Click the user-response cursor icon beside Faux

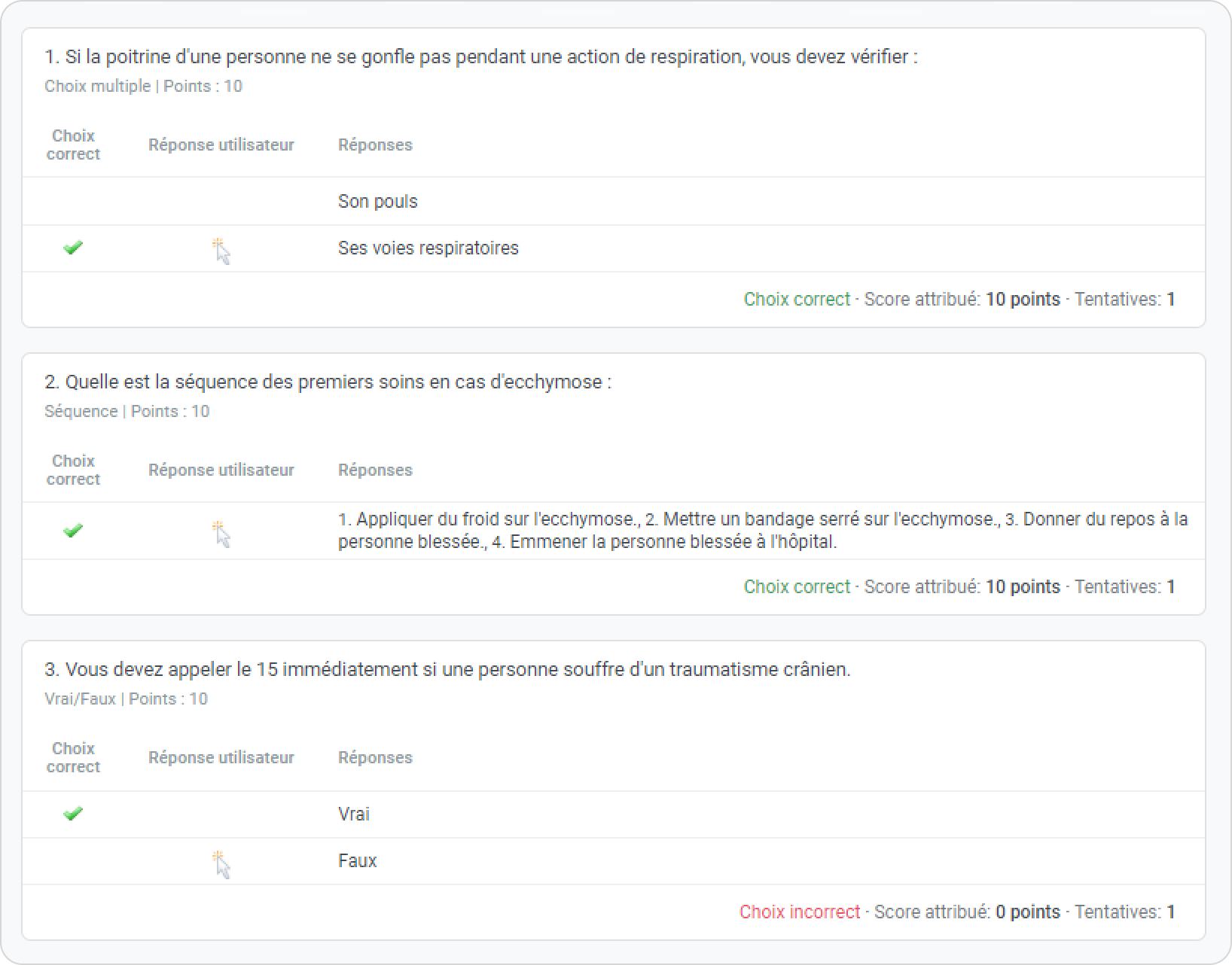[221, 863]
